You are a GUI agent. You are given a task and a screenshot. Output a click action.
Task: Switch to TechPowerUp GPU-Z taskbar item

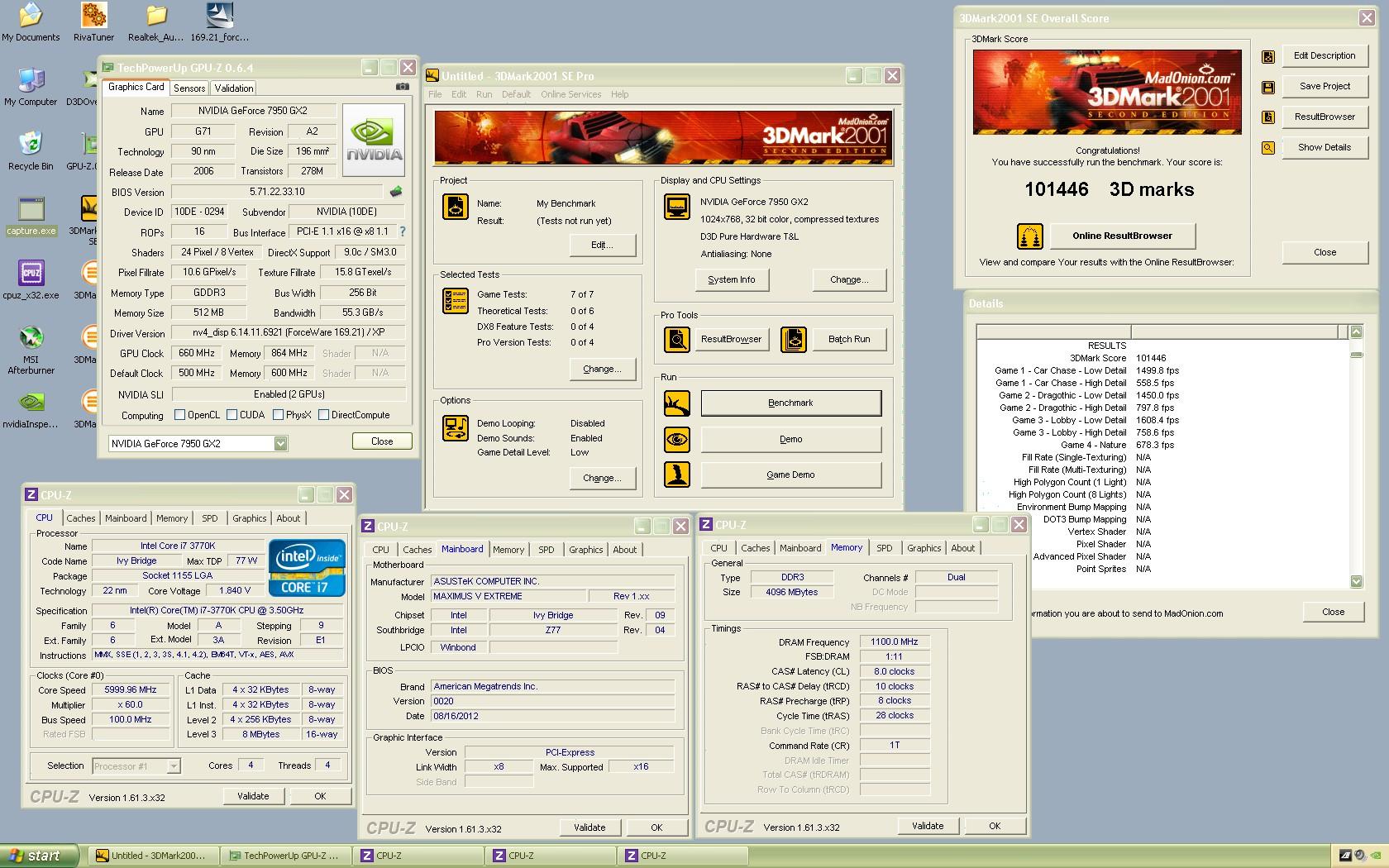[x=285, y=856]
